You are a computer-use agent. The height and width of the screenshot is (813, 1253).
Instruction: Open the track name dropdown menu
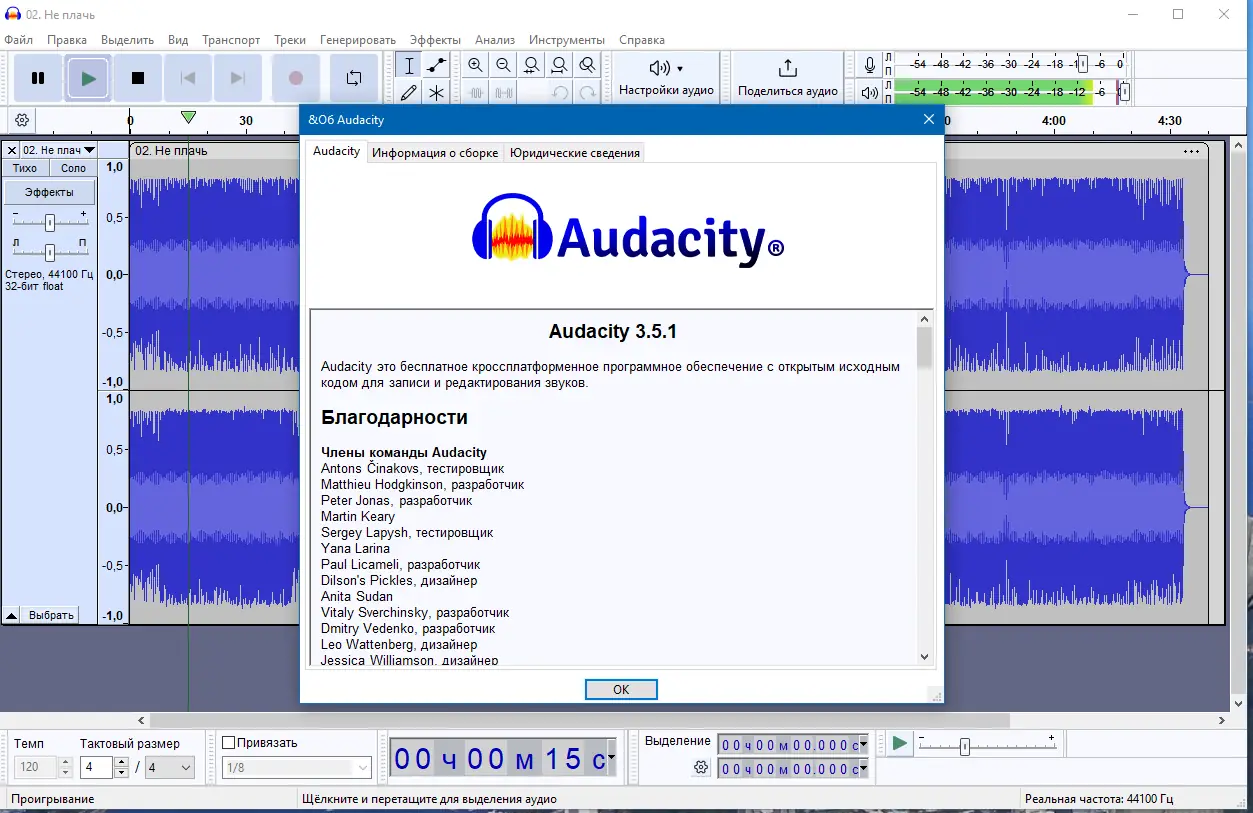click(x=59, y=151)
